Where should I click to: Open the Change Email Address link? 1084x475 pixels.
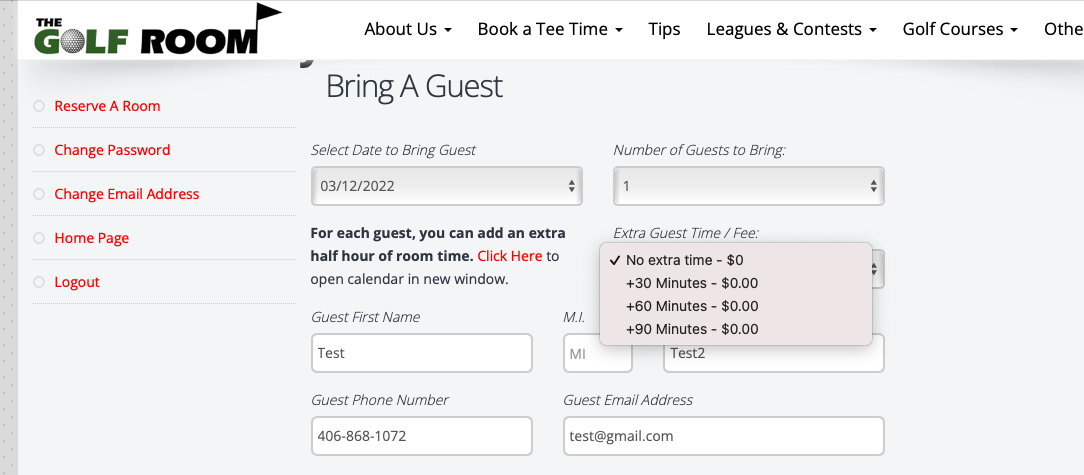[127, 194]
